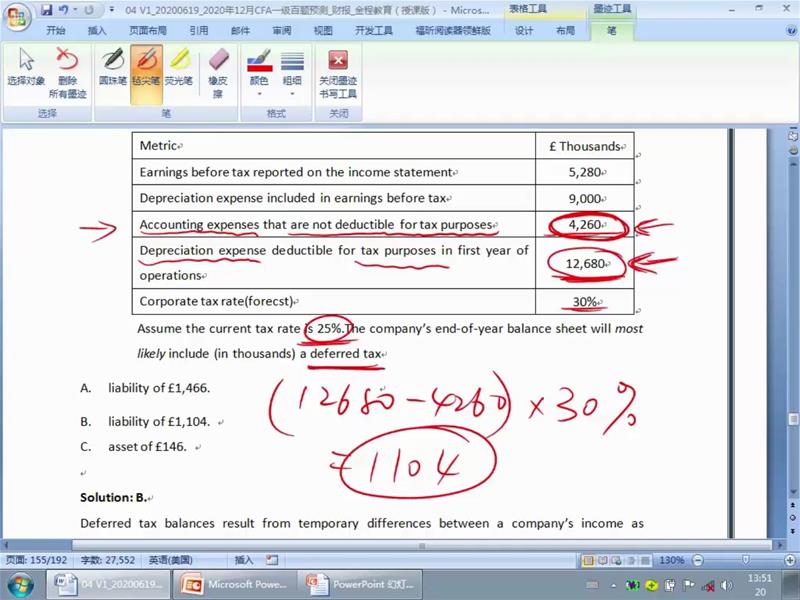Switch to Draft view button
800x600 pixels.
(x=645, y=560)
